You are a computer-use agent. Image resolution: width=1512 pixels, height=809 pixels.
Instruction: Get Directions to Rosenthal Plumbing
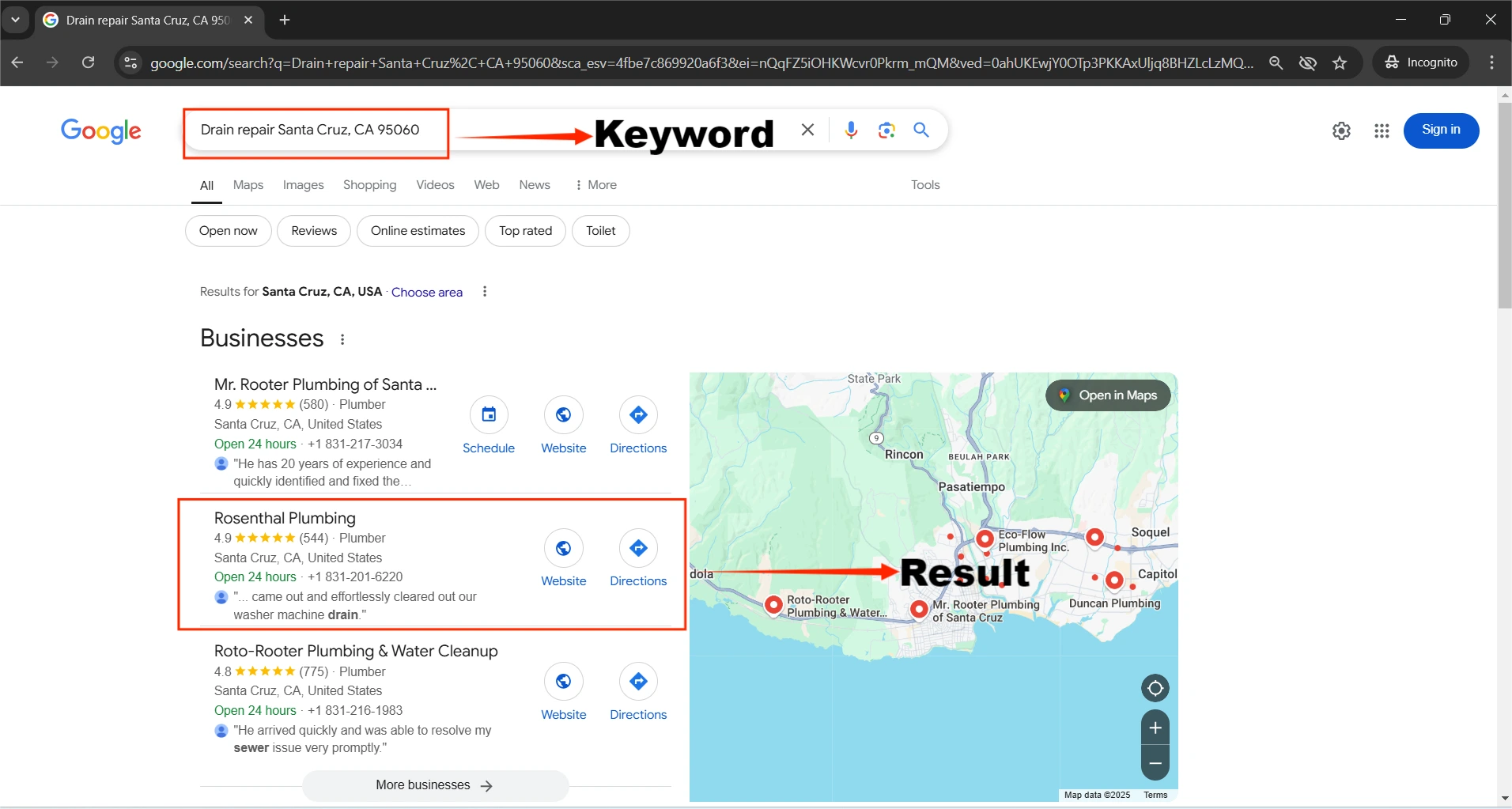tap(638, 548)
